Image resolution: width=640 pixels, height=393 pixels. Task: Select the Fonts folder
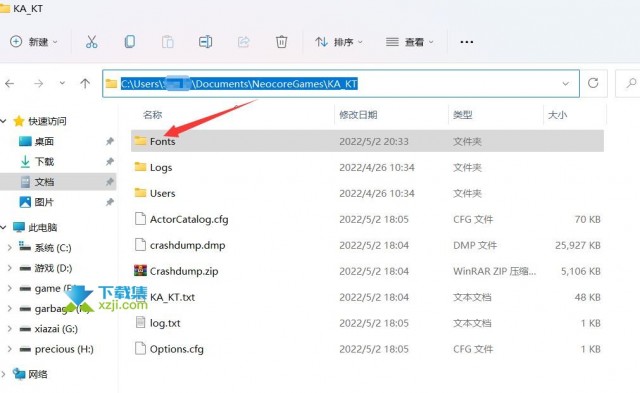click(x=367, y=141)
